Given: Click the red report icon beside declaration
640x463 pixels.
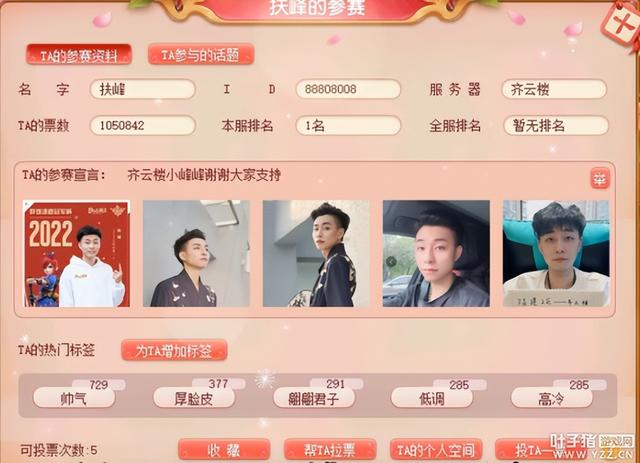Looking at the screenshot, I should (600, 178).
